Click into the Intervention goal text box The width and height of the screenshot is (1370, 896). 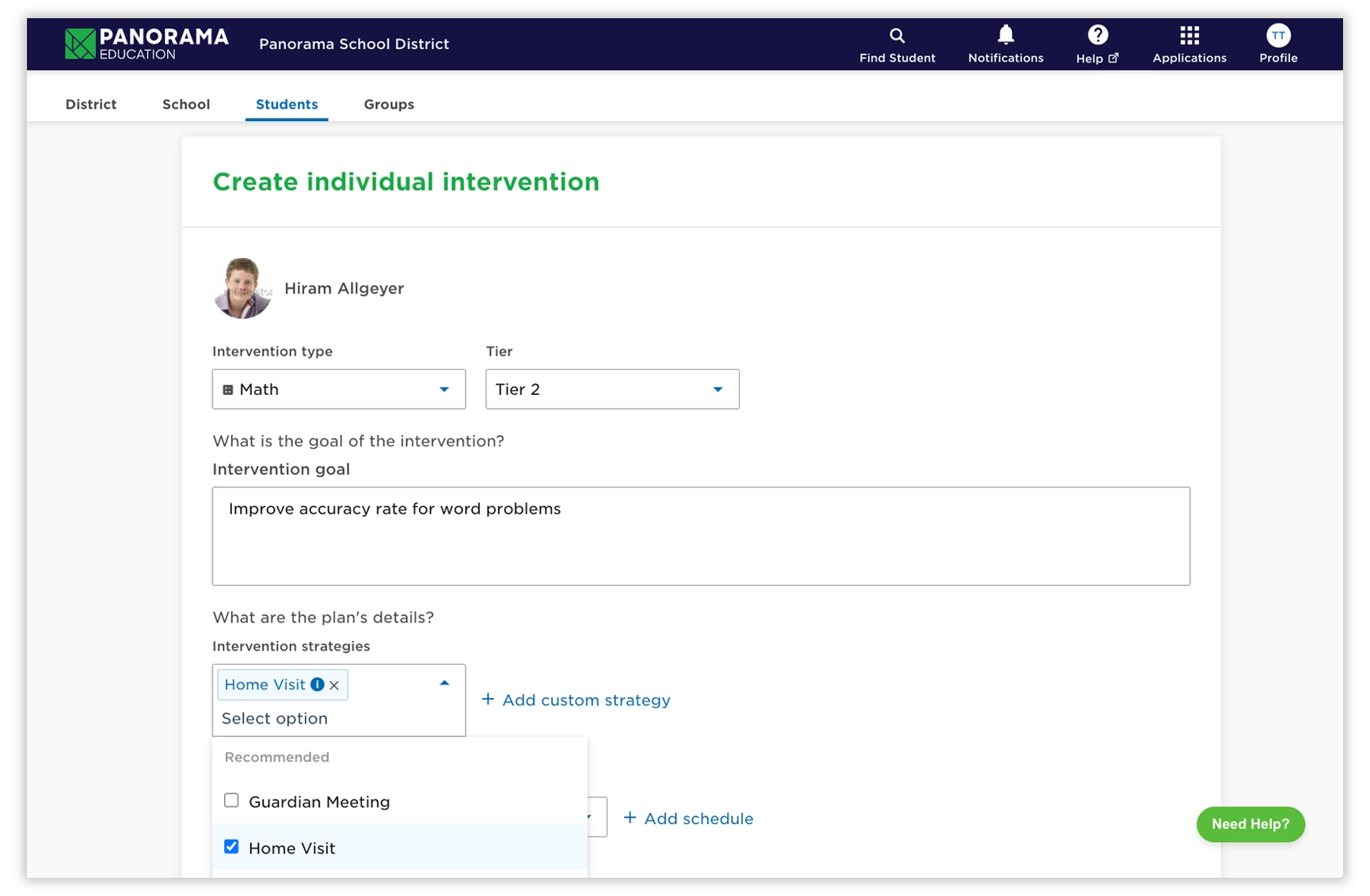click(701, 536)
